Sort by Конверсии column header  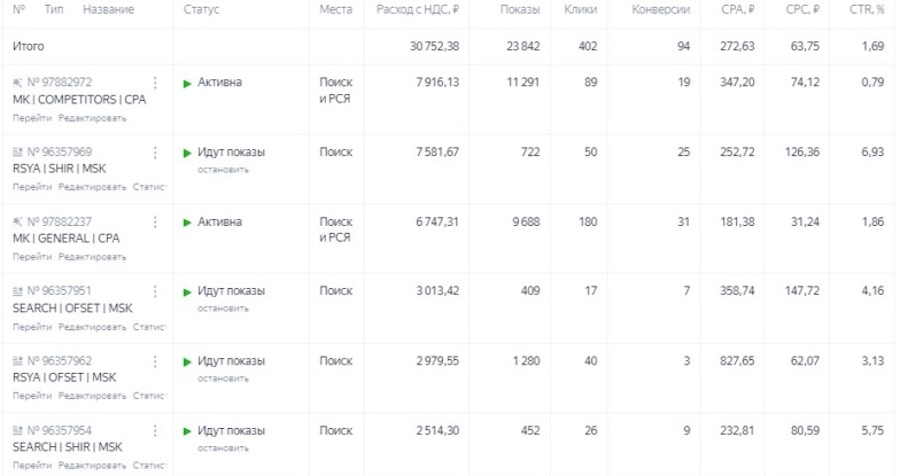click(x=661, y=10)
